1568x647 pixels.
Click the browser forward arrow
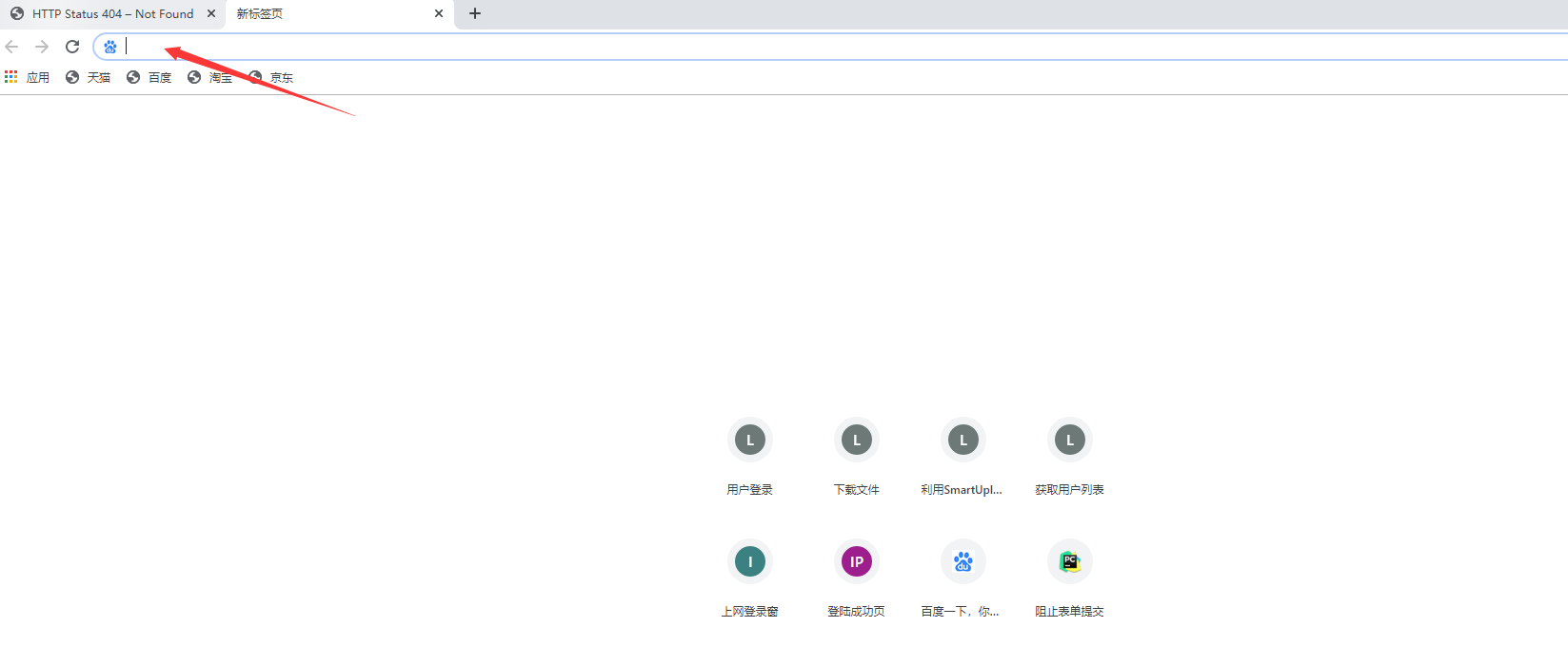[42, 47]
